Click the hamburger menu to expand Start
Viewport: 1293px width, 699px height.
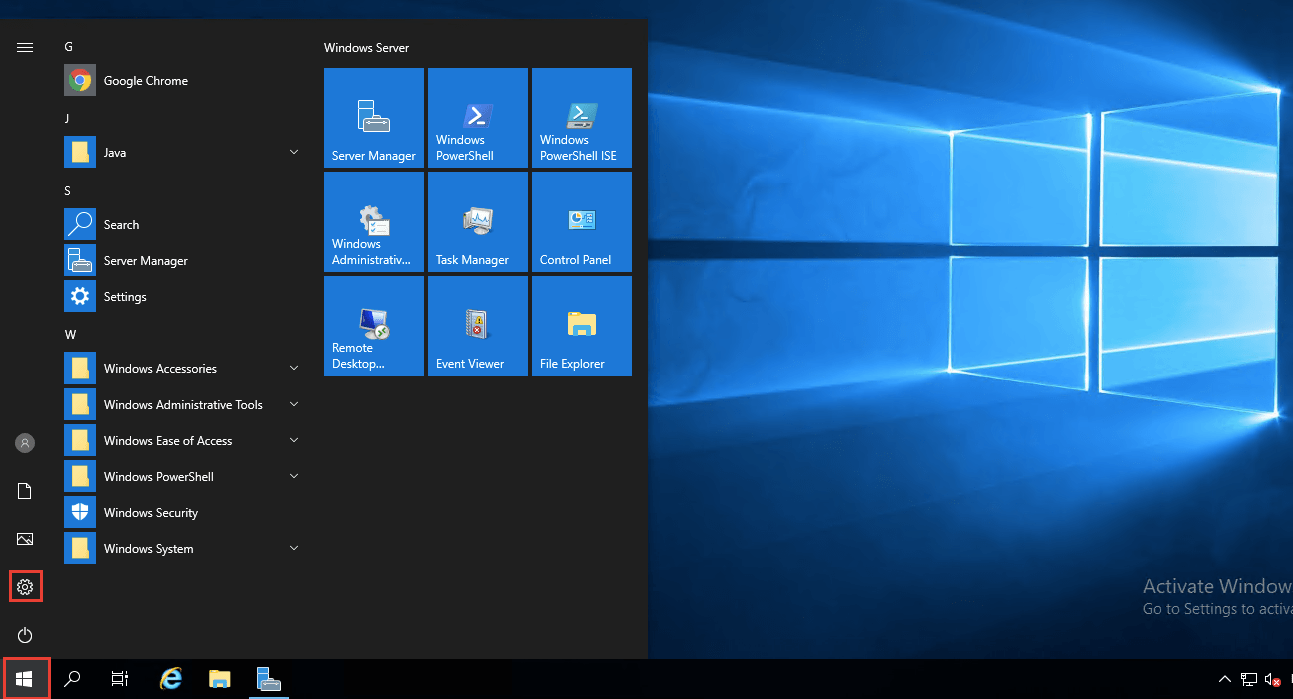(x=26, y=47)
